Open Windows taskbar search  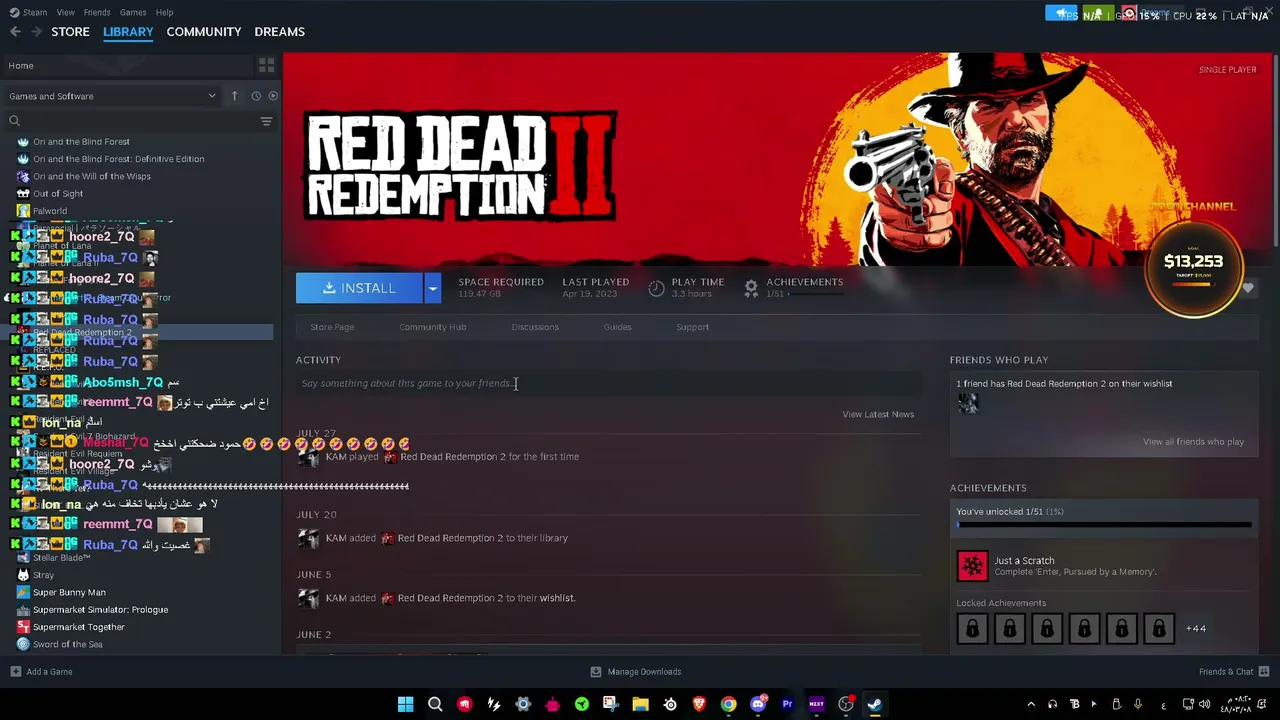(435, 704)
